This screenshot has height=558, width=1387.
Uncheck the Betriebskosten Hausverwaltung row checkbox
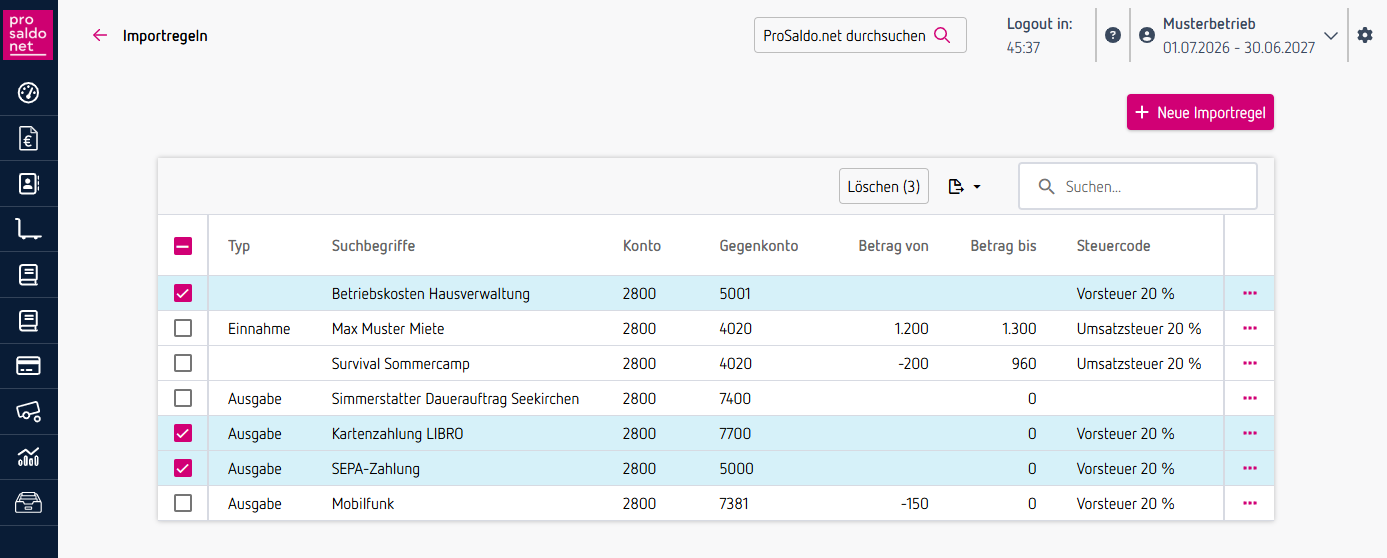coord(183,294)
